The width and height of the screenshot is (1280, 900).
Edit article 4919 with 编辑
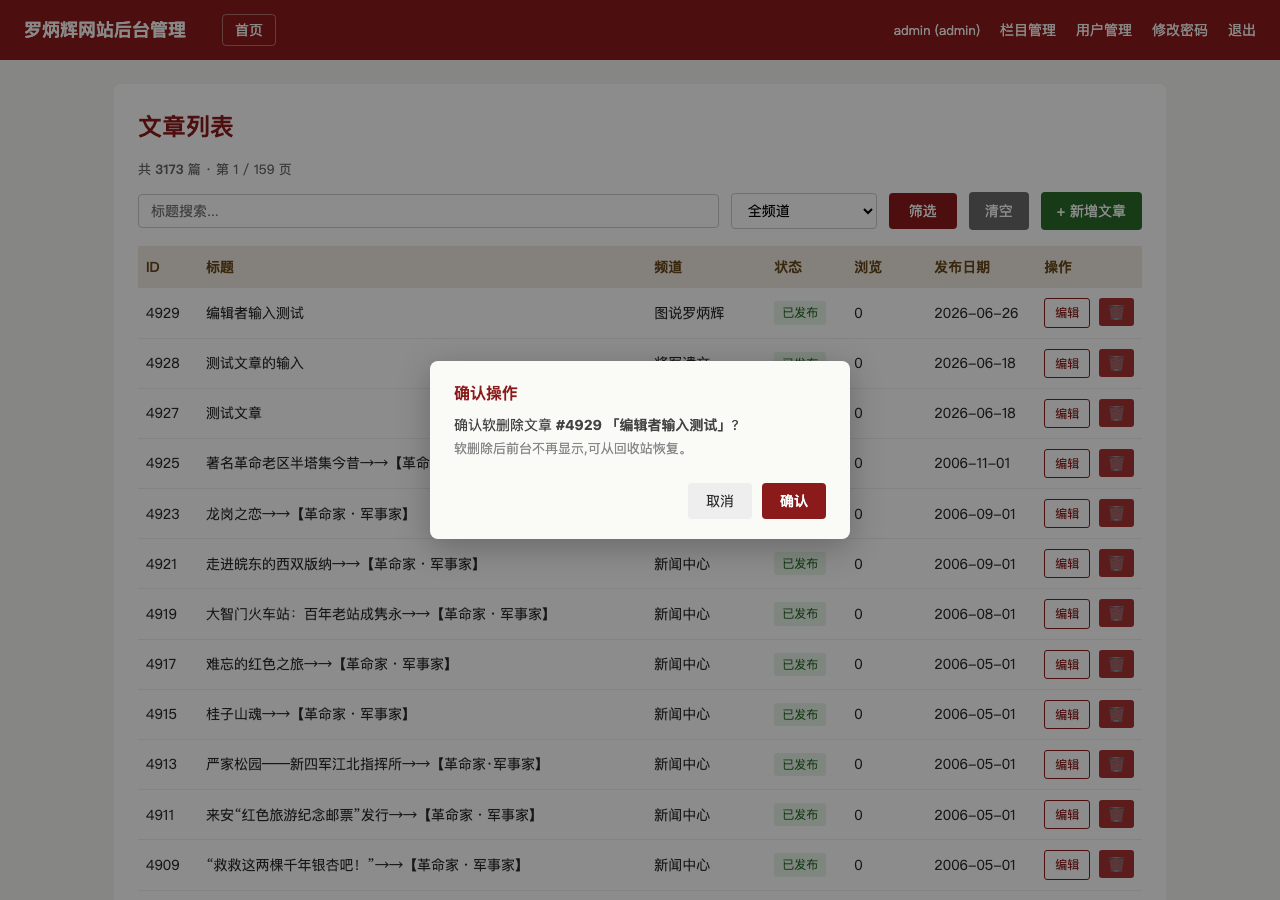click(1067, 613)
